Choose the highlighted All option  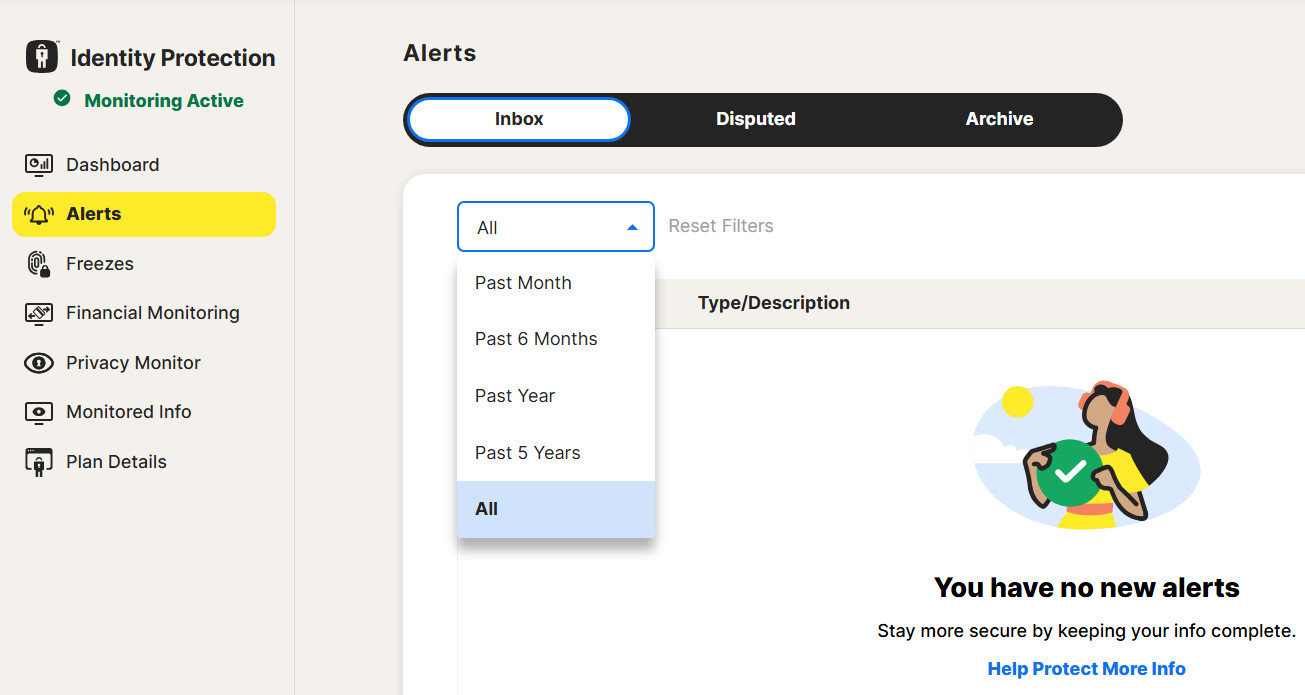point(487,509)
